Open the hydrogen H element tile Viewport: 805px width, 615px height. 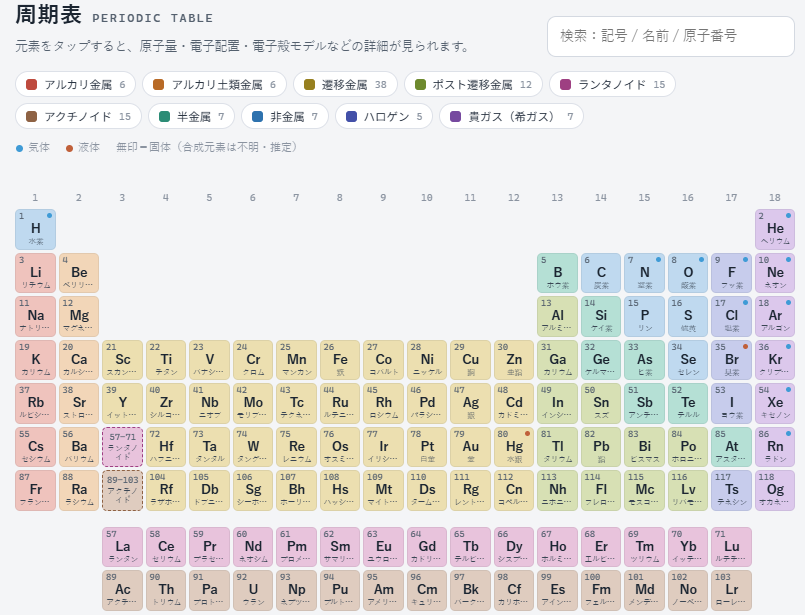[35, 229]
